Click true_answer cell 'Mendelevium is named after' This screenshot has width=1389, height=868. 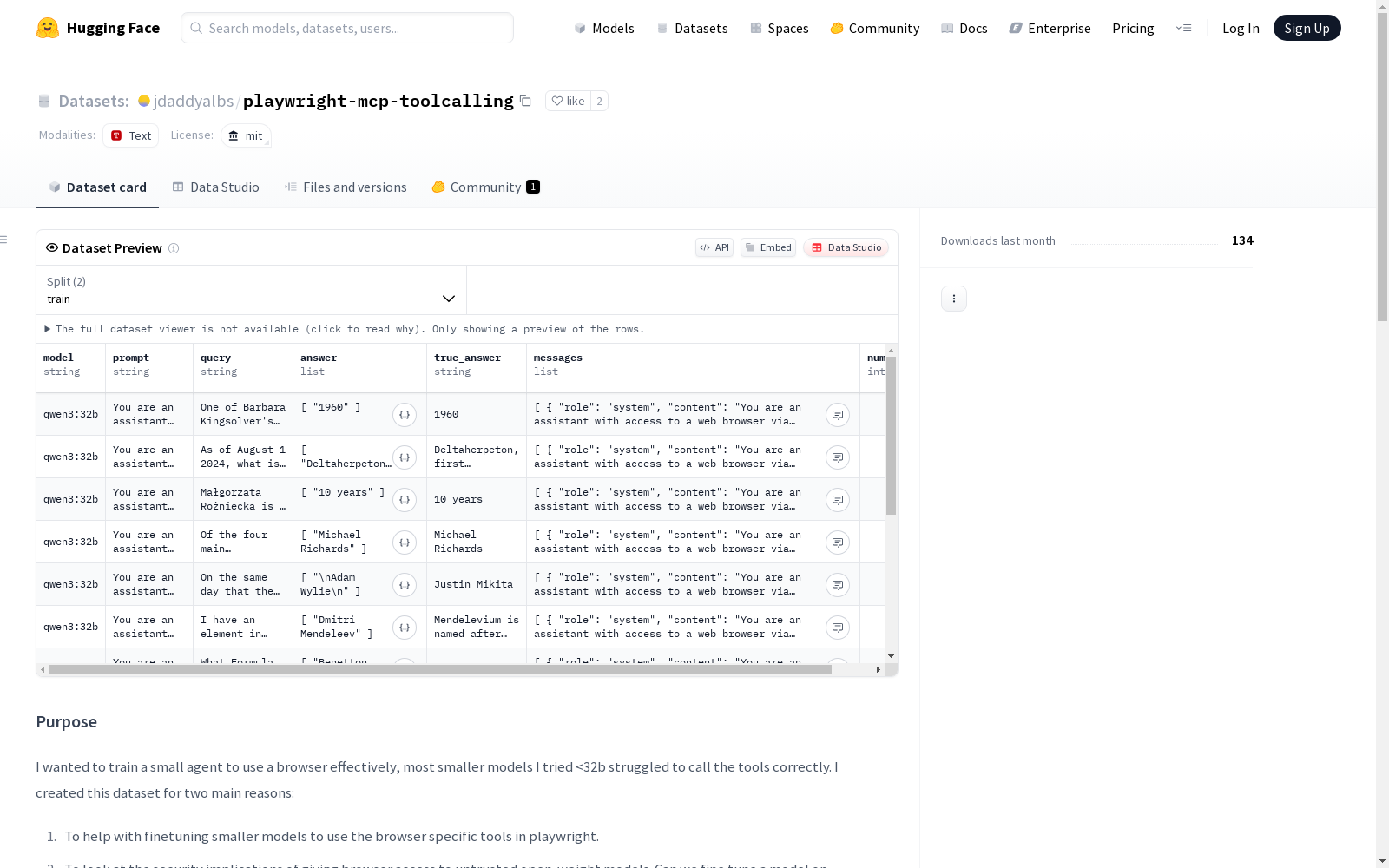(477, 627)
